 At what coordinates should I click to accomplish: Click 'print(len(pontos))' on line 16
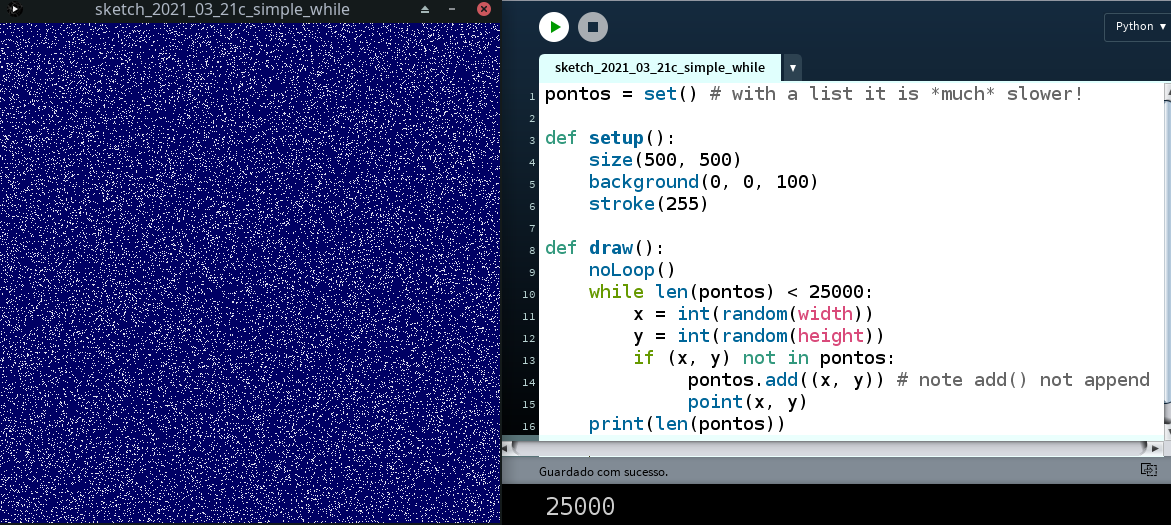click(687, 424)
